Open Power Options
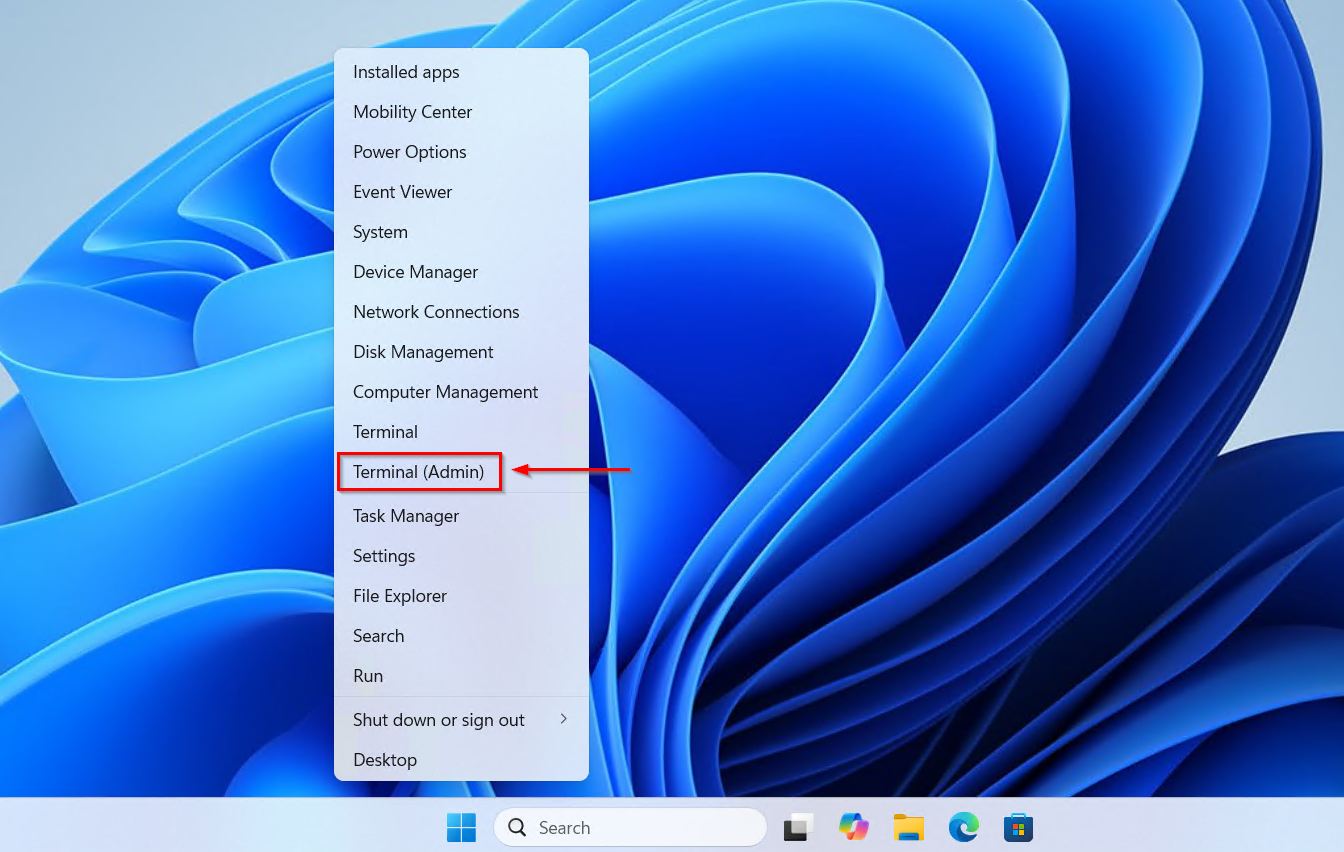 tap(410, 152)
